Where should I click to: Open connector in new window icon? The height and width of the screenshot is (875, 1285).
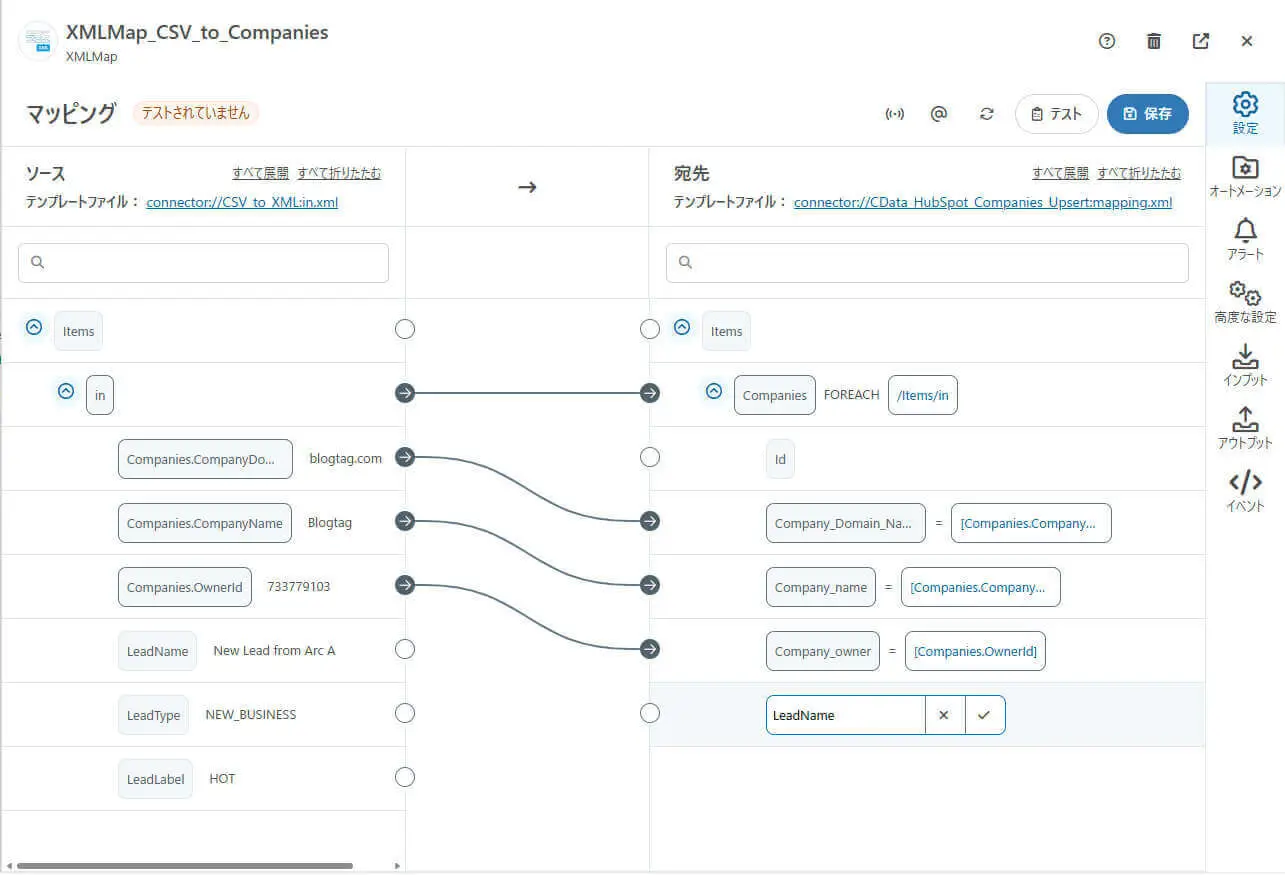coord(1201,41)
